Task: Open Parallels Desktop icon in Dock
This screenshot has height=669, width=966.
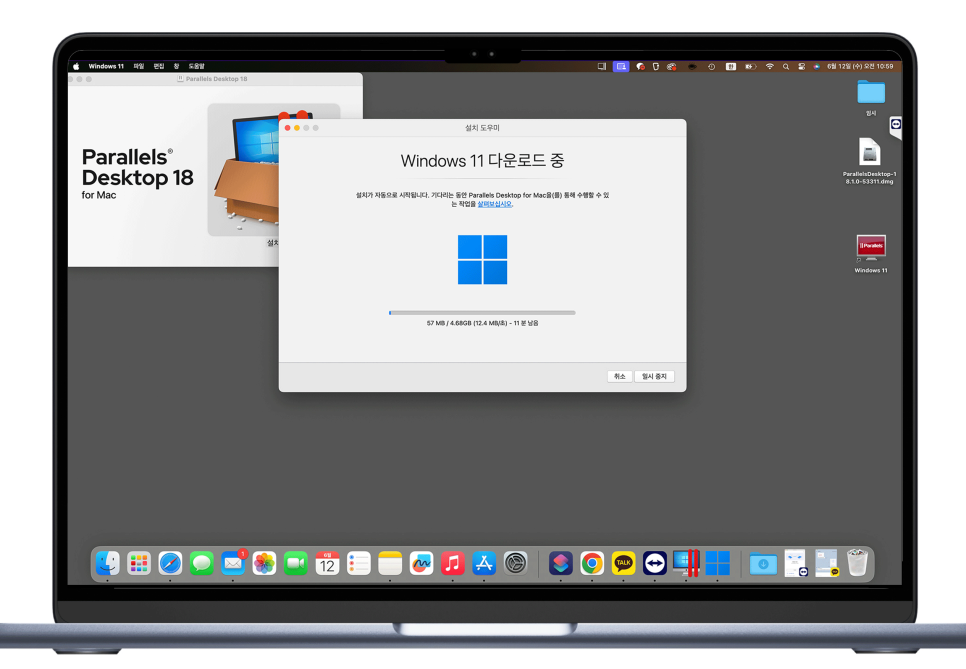Action: [x=686, y=563]
